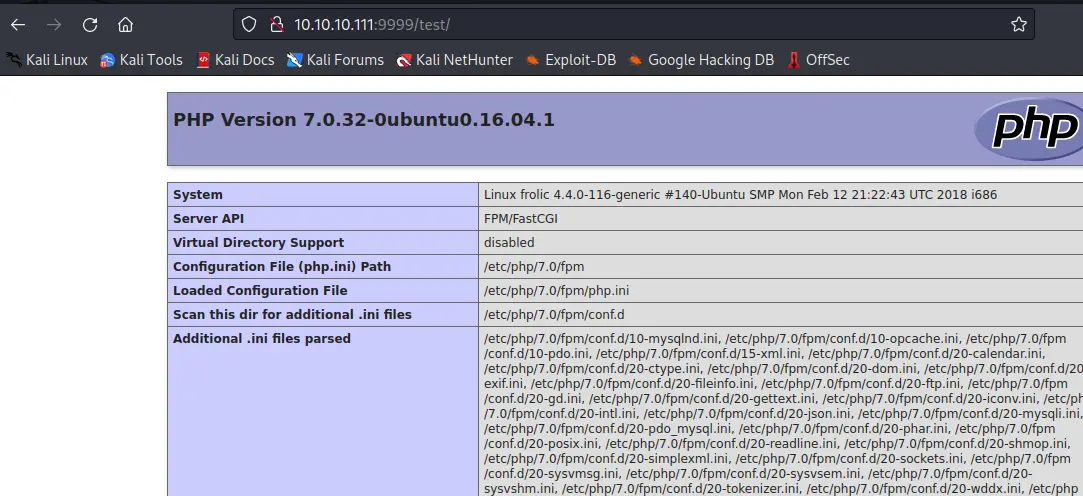Screen dimensions: 1083x496
Task: Click the PHP Version 7.0.32 heading
Action: click(364, 120)
